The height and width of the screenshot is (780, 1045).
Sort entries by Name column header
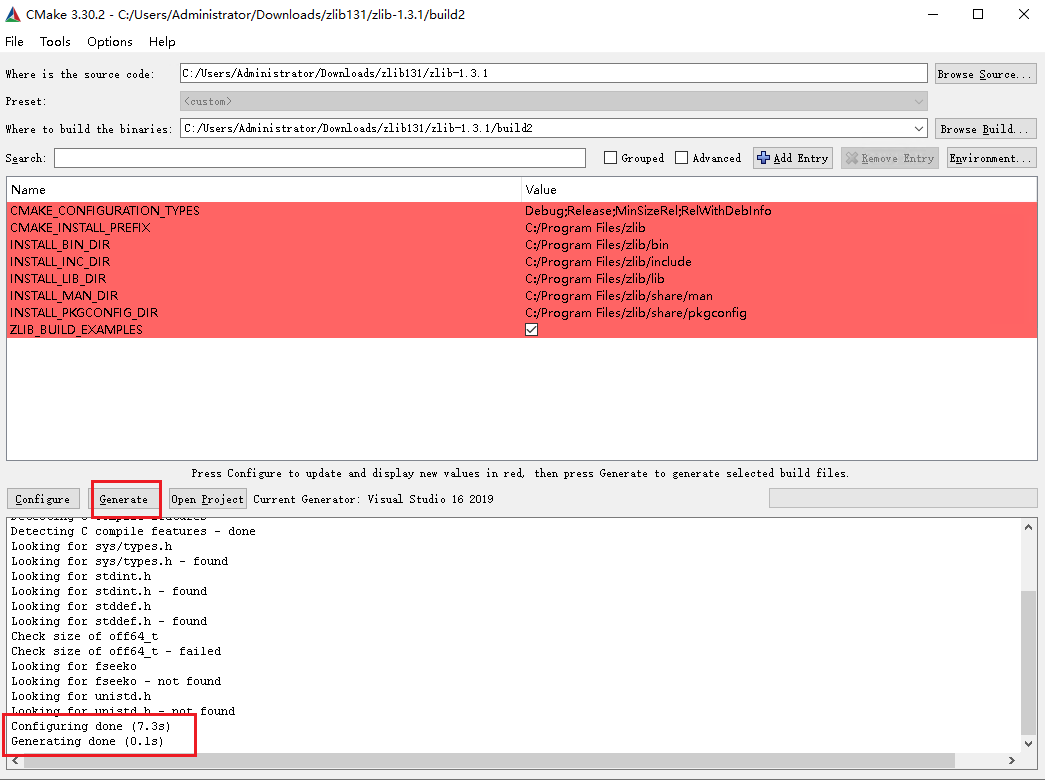coord(264,190)
